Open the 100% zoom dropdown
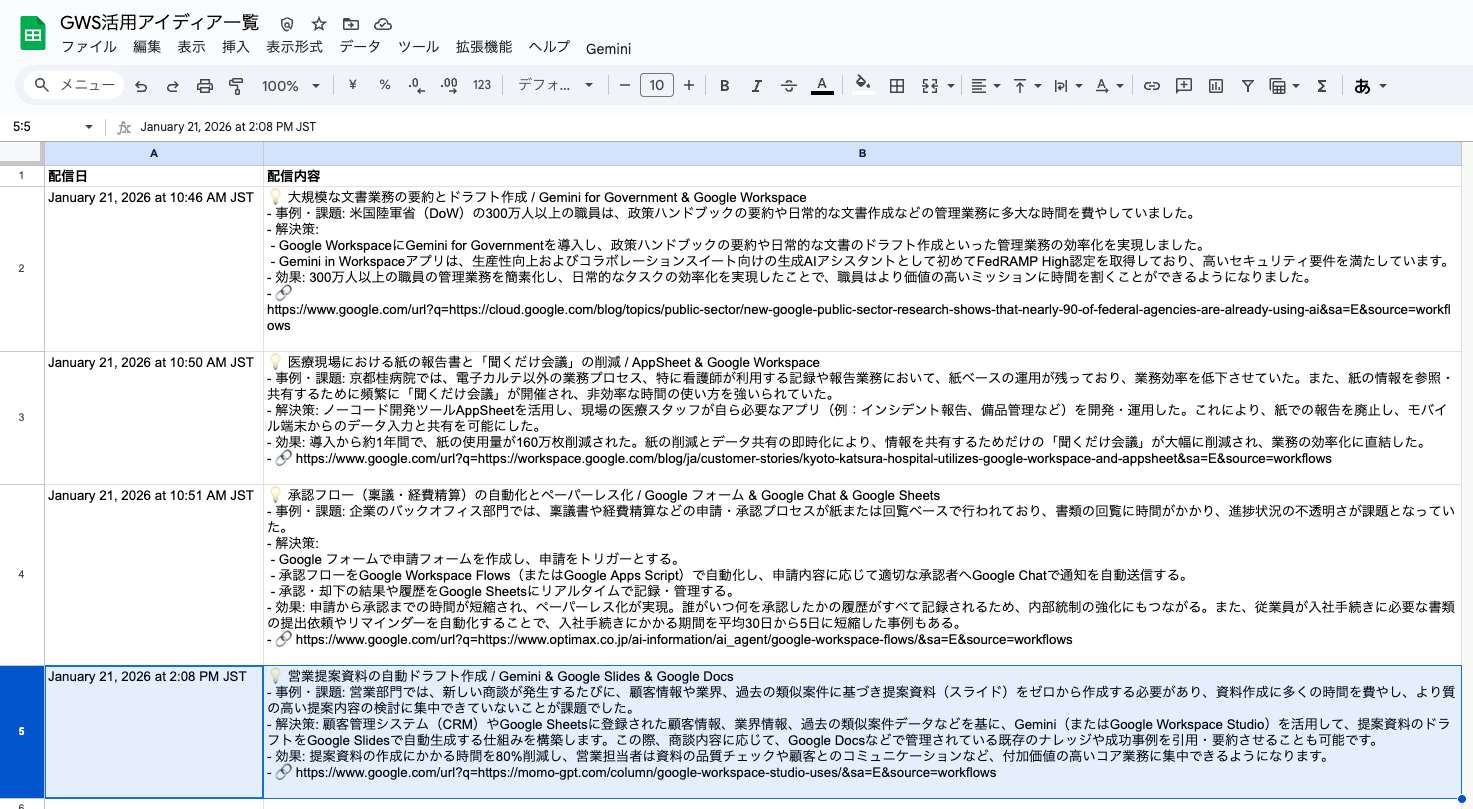Screen dimensions: 1473x809 point(291,86)
